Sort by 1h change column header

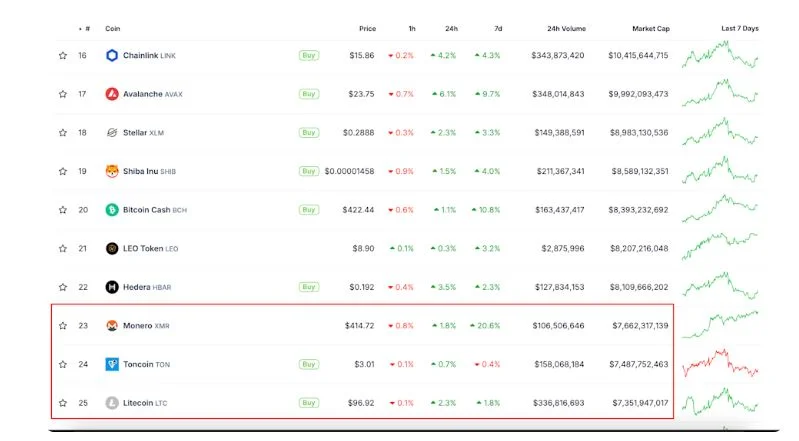pyautogui.click(x=412, y=29)
